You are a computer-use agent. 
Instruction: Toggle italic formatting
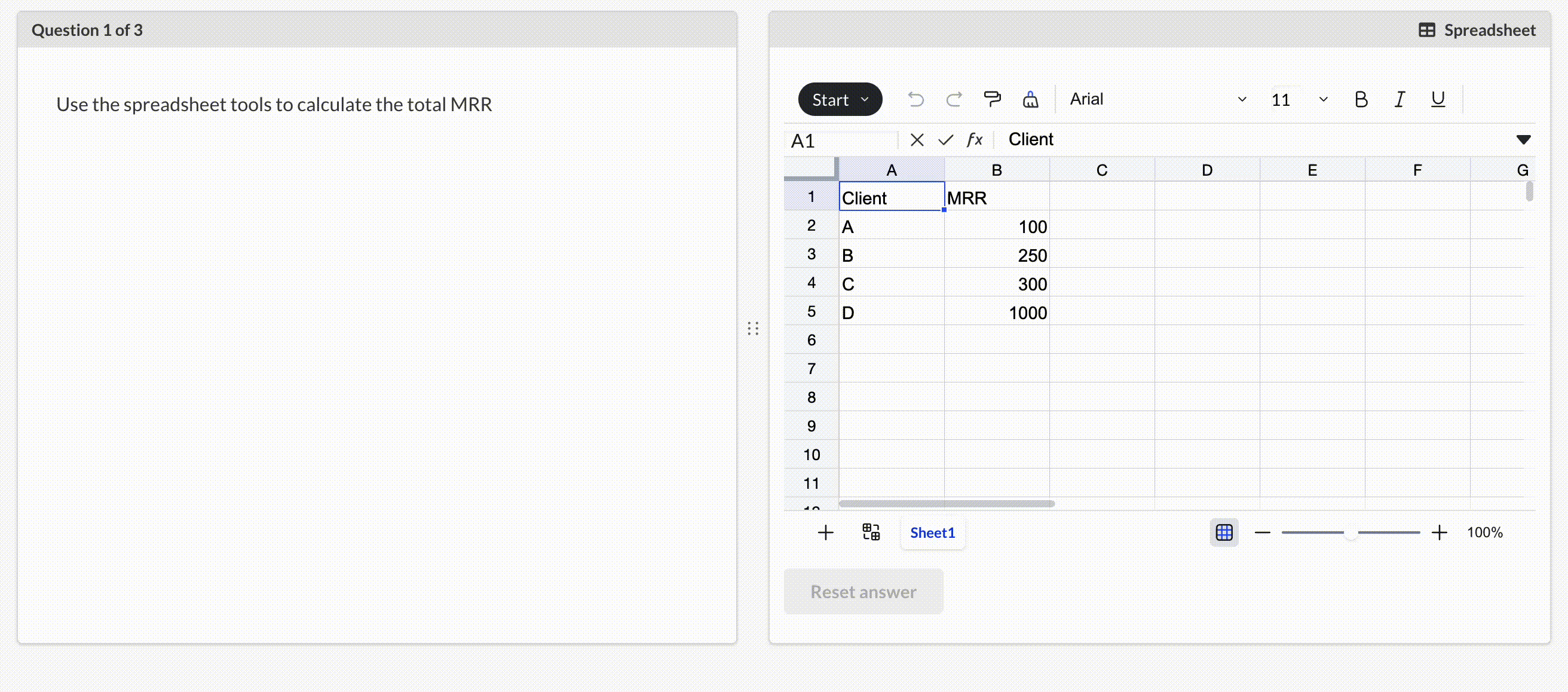[x=1399, y=99]
